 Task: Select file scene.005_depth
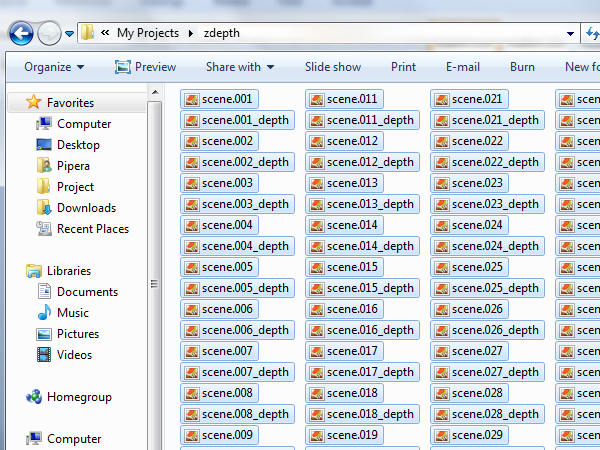pos(237,288)
